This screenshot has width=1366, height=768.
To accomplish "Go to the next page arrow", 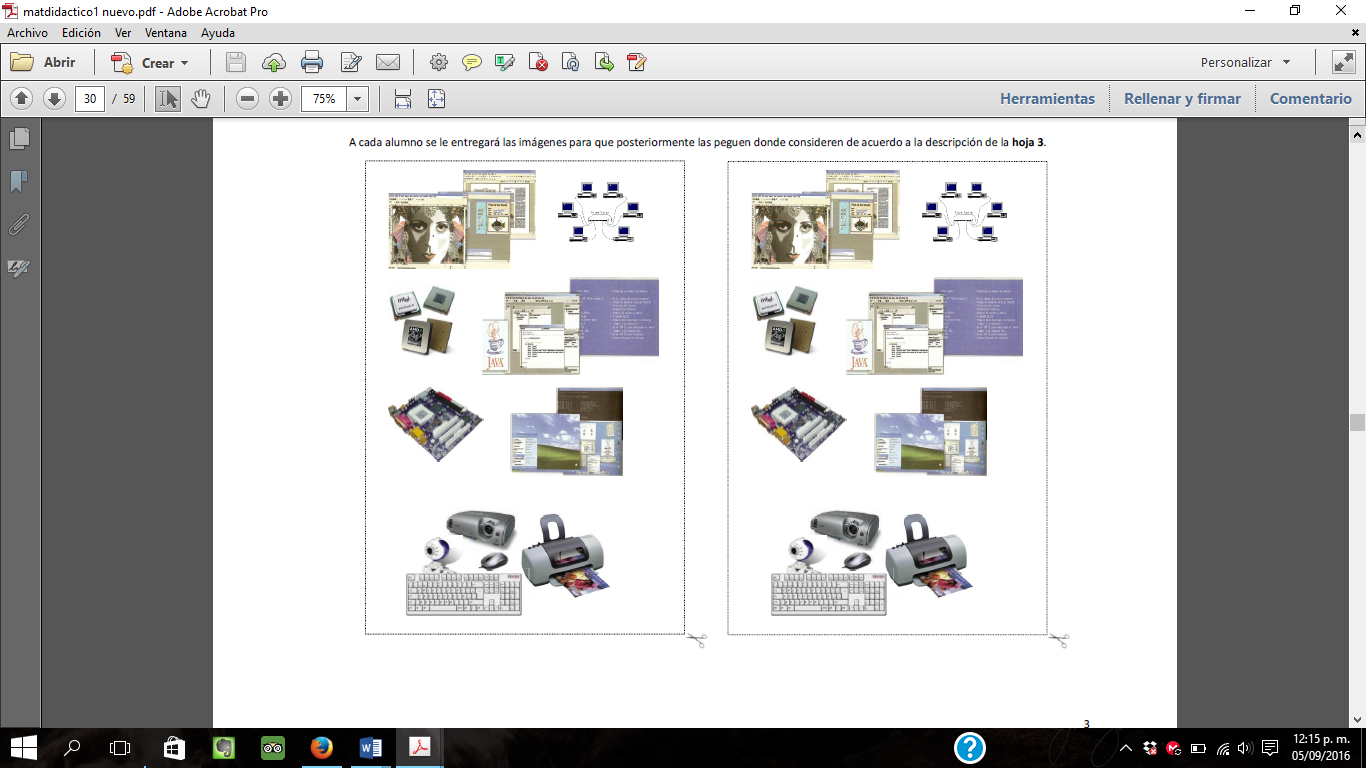I will (x=55, y=99).
